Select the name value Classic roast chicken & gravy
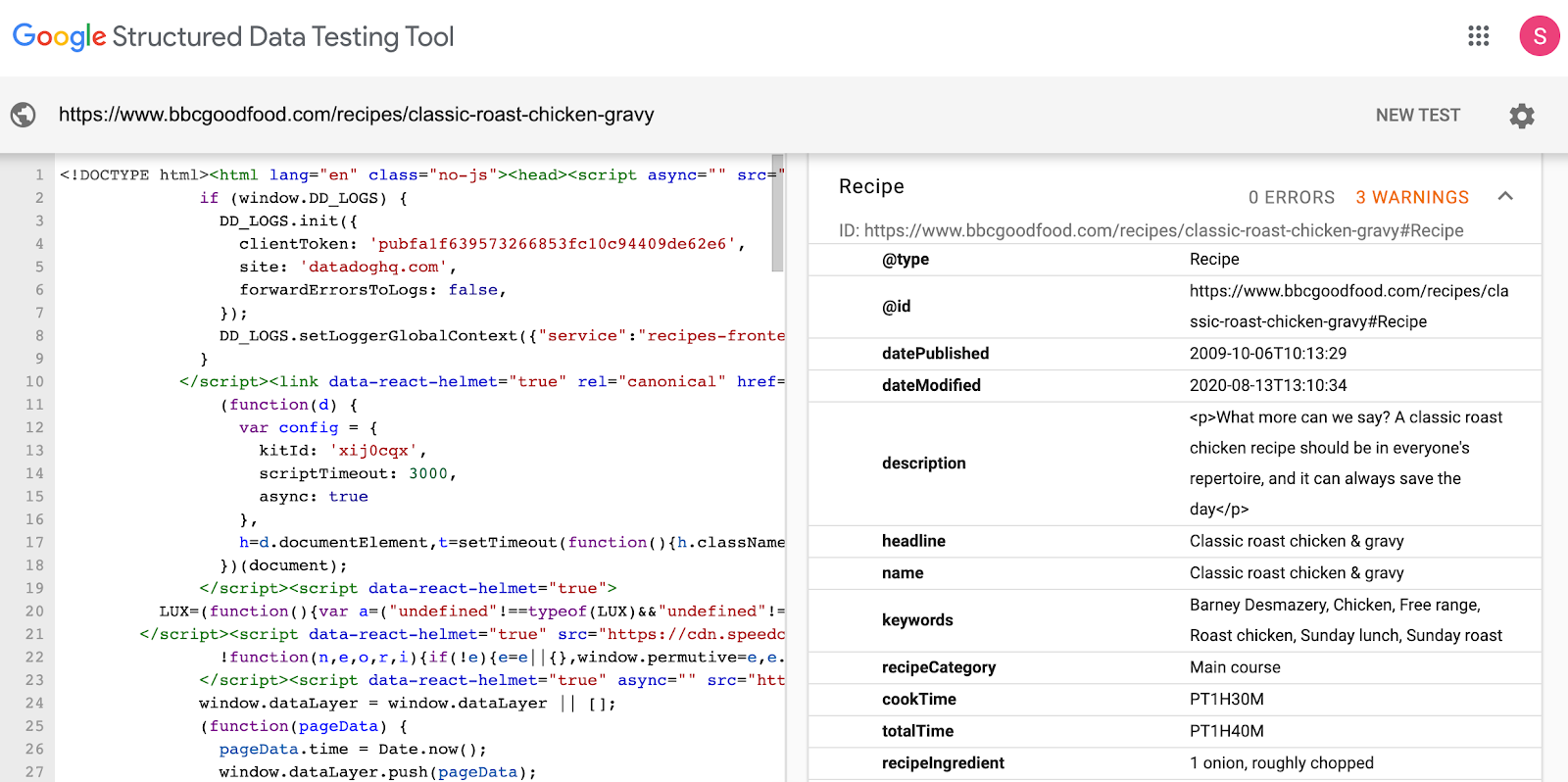The image size is (1568, 782). [x=1297, y=572]
